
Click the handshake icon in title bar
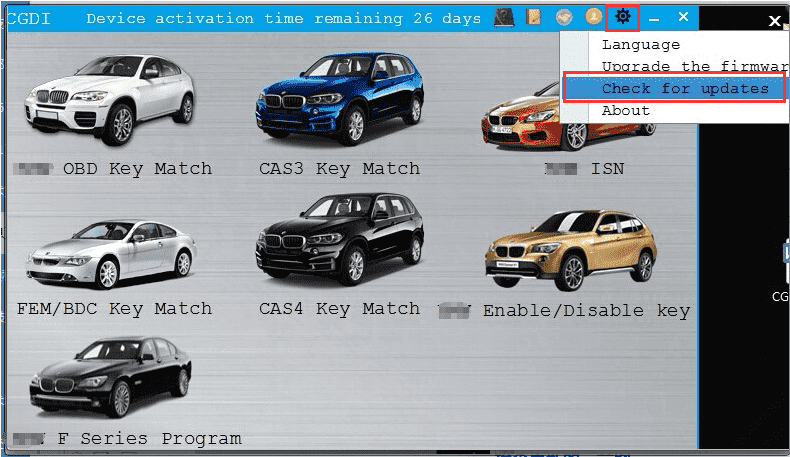(564, 18)
